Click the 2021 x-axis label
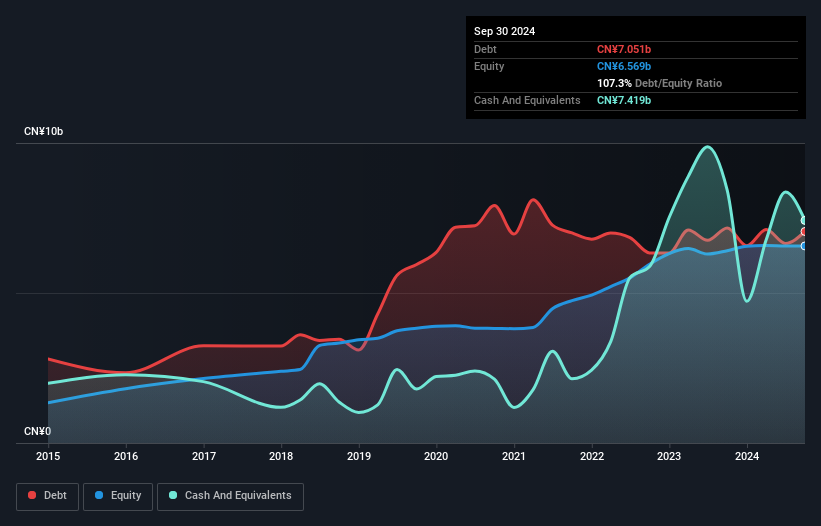This screenshot has width=821, height=526. [514, 456]
